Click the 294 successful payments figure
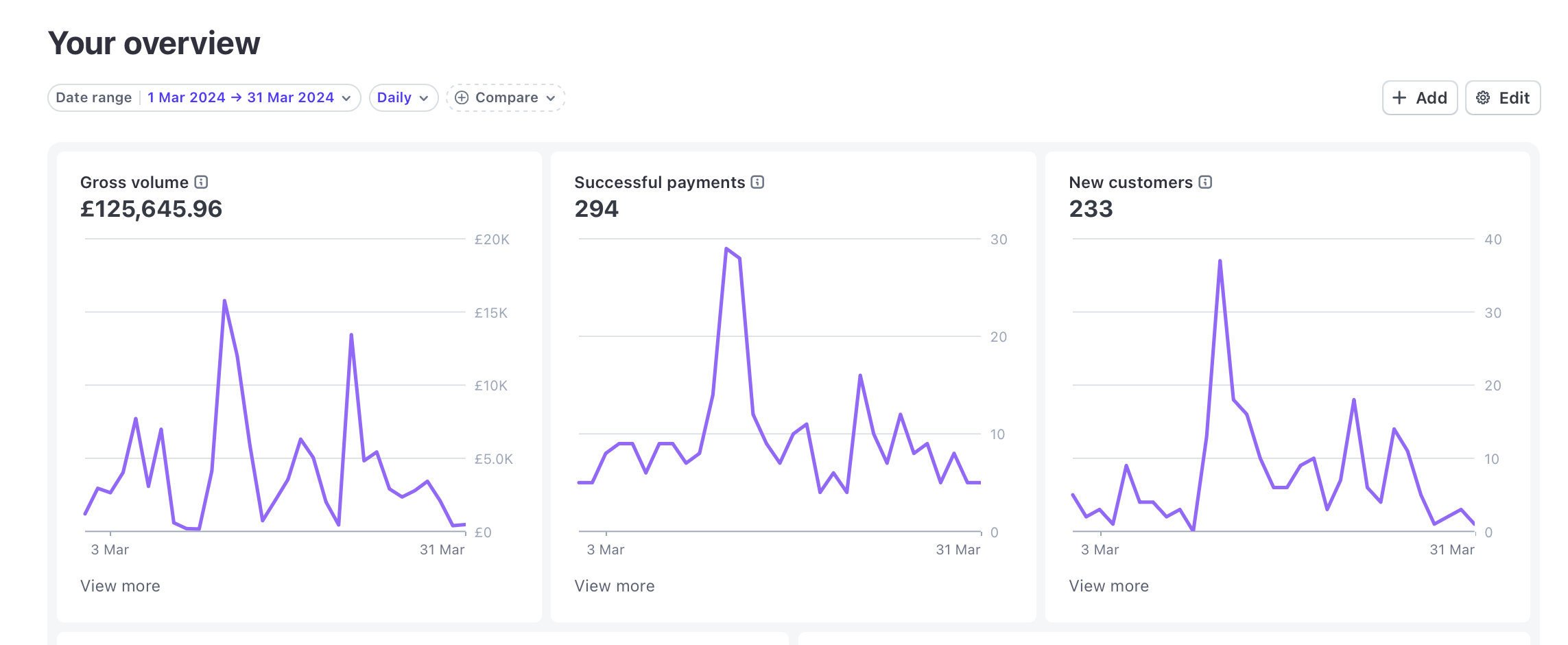Viewport: 1568px width, 645px height. [x=596, y=209]
